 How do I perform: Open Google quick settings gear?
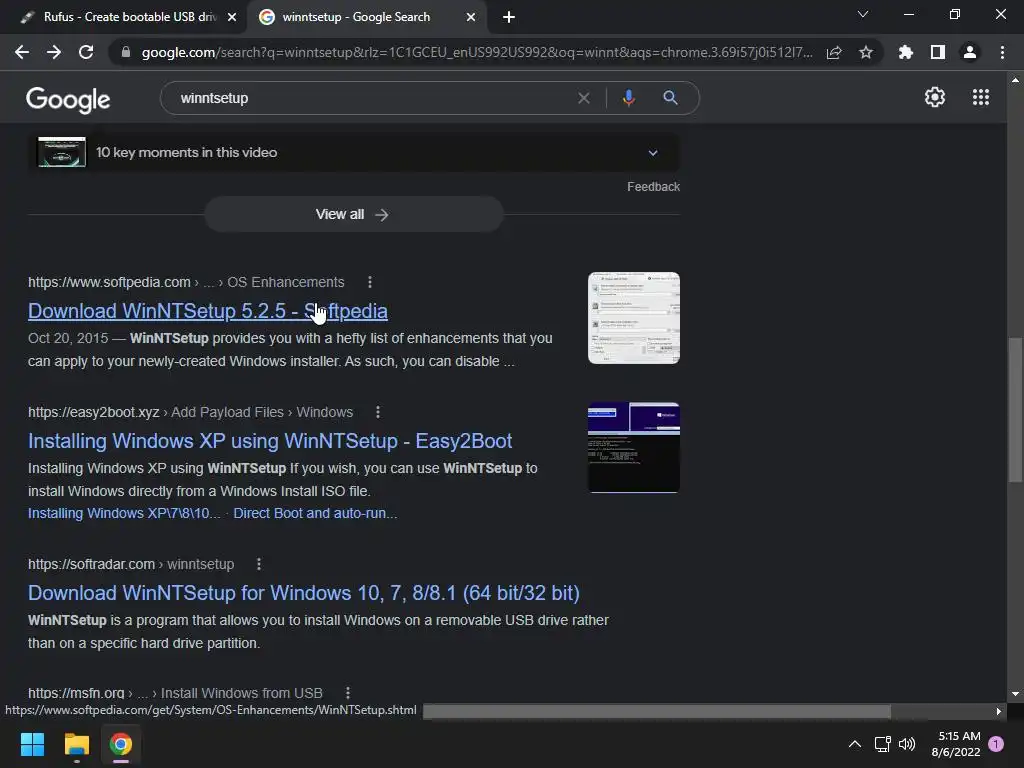(935, 97)
